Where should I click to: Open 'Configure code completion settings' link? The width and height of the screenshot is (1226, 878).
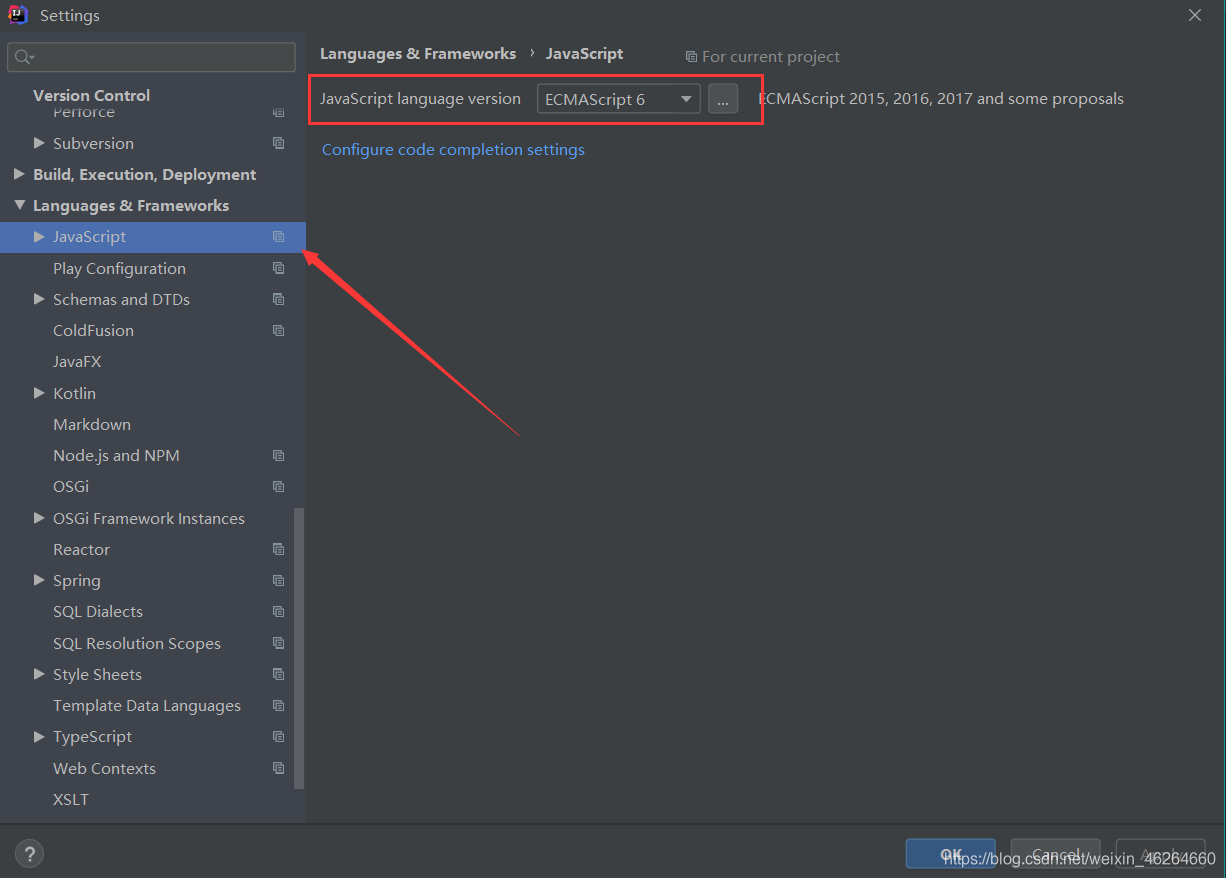tap(453, 150)
